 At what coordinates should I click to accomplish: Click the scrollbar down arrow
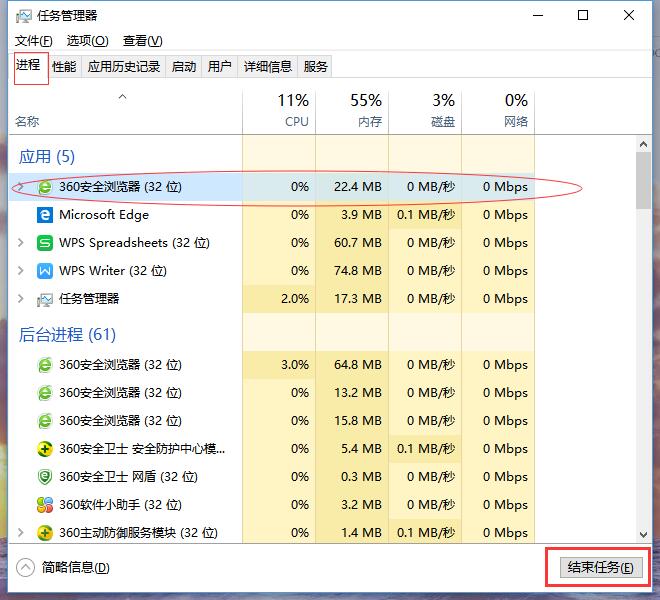[643, 535]
